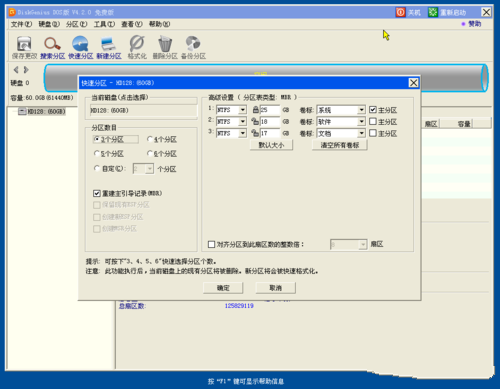
Task: Open the 工具(T) menu
Action: (104, 24)
